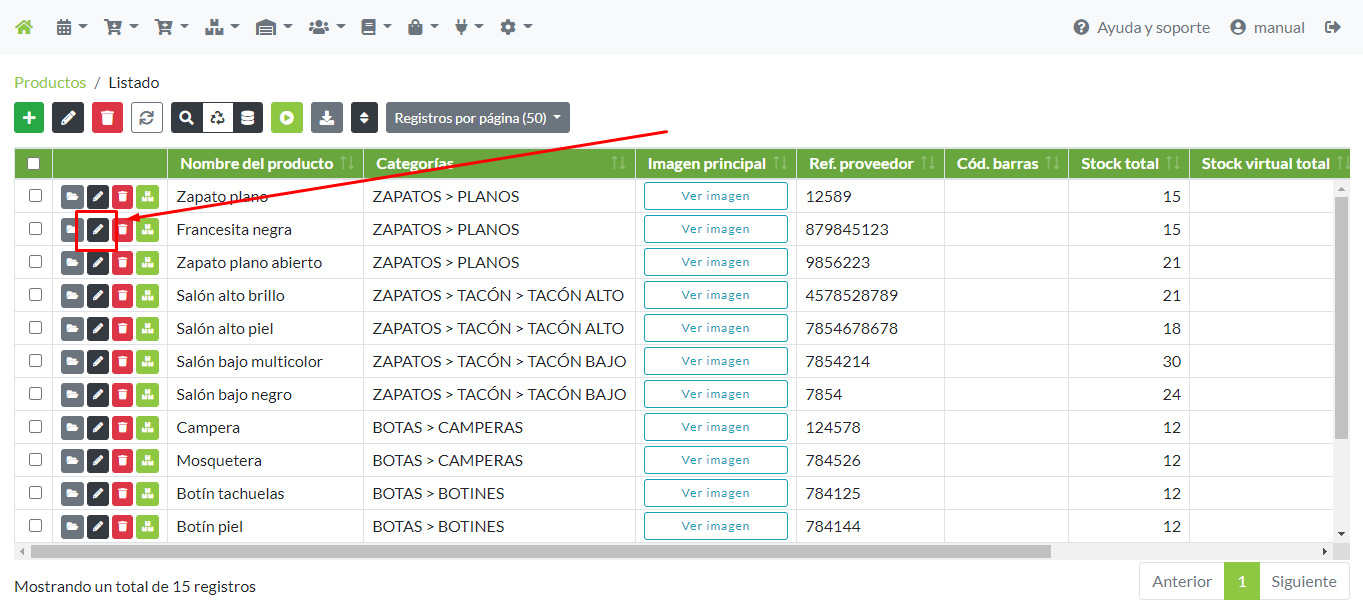This screenshot has height=611, width=1363.
Task: Tick the select-all checkbox in the table header
Action: (33, 163)
